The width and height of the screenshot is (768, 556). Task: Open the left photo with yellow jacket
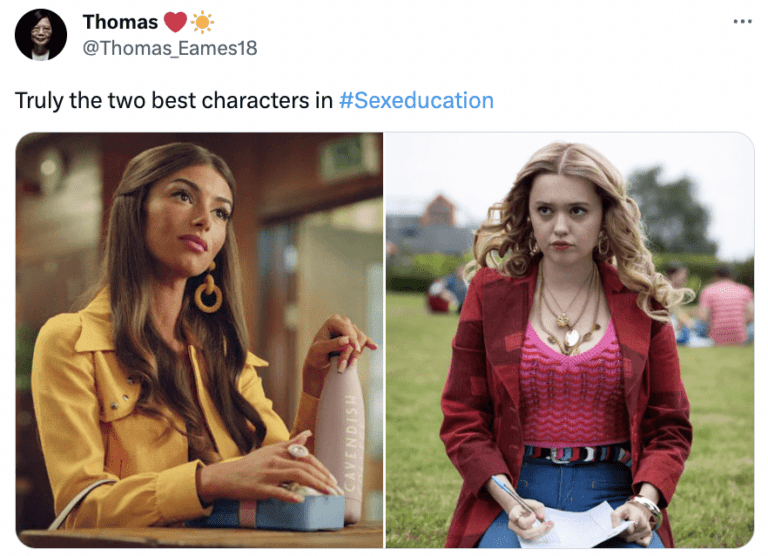199,340
